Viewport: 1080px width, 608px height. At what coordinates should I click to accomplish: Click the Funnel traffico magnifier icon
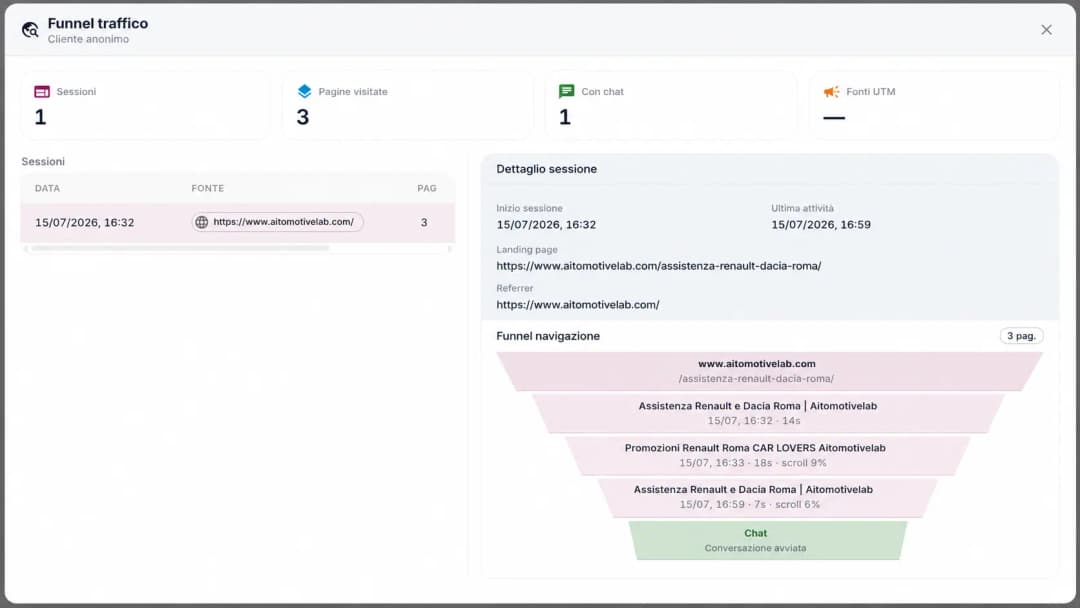[x=30, y=30]
